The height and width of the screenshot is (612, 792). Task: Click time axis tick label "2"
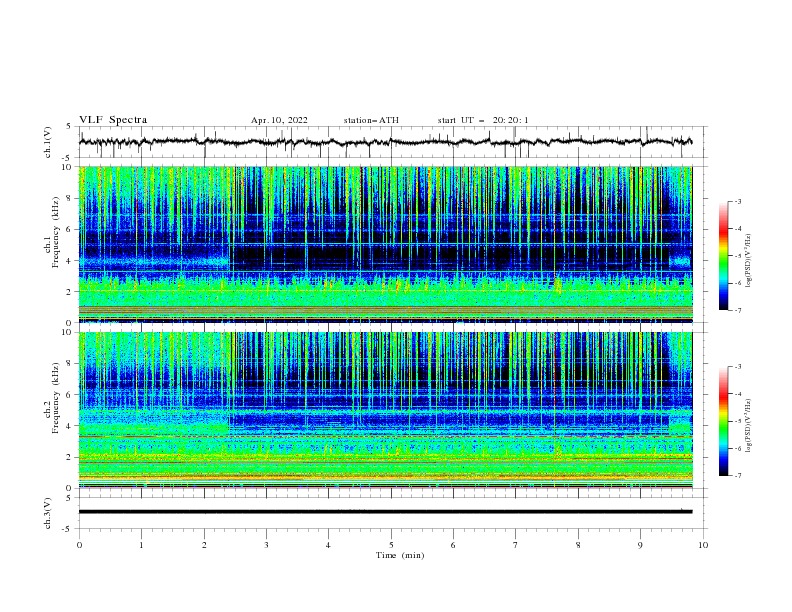[x=204, y=545]
